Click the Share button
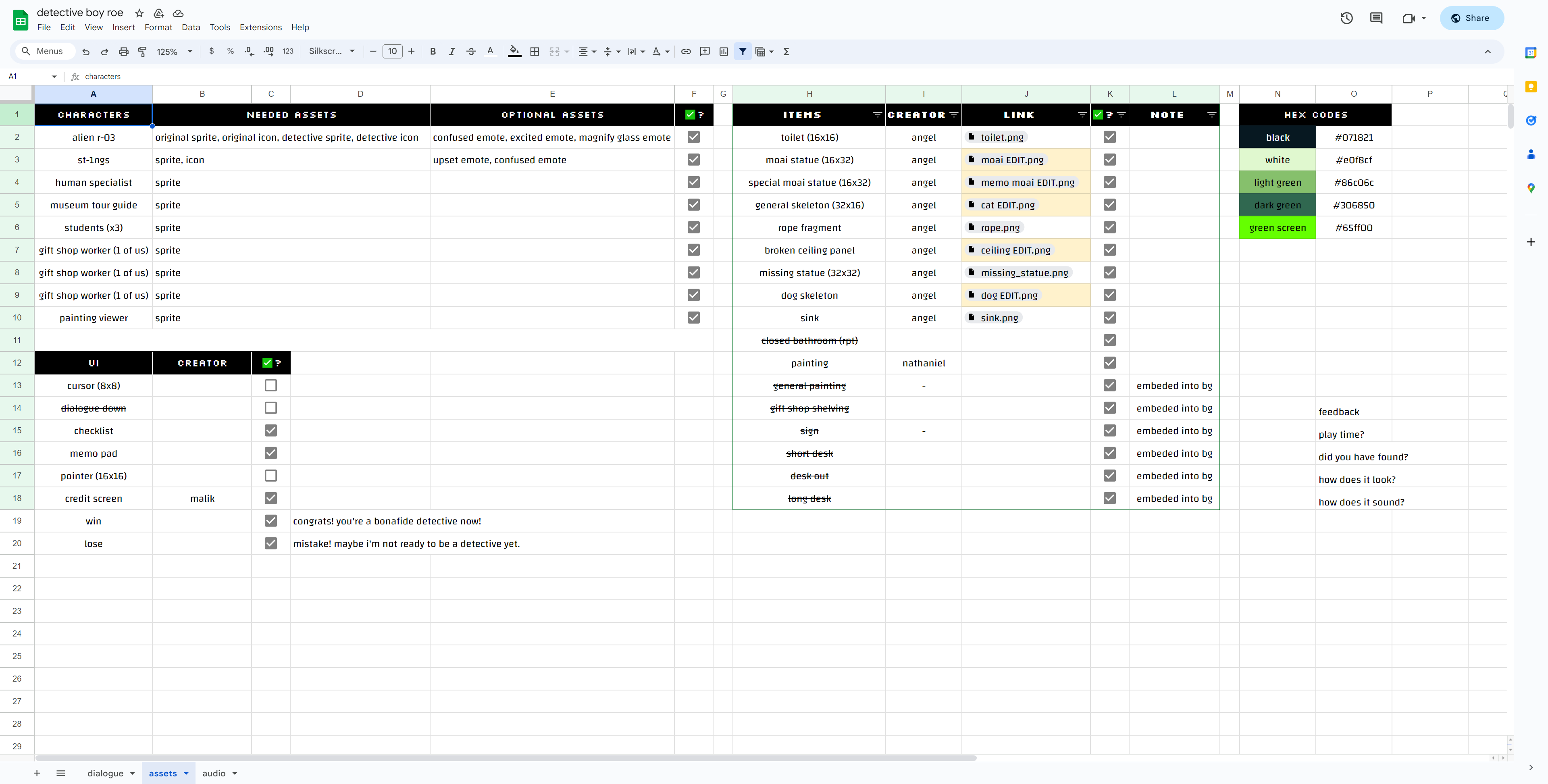1548x784 pixels. (1471, 18)
